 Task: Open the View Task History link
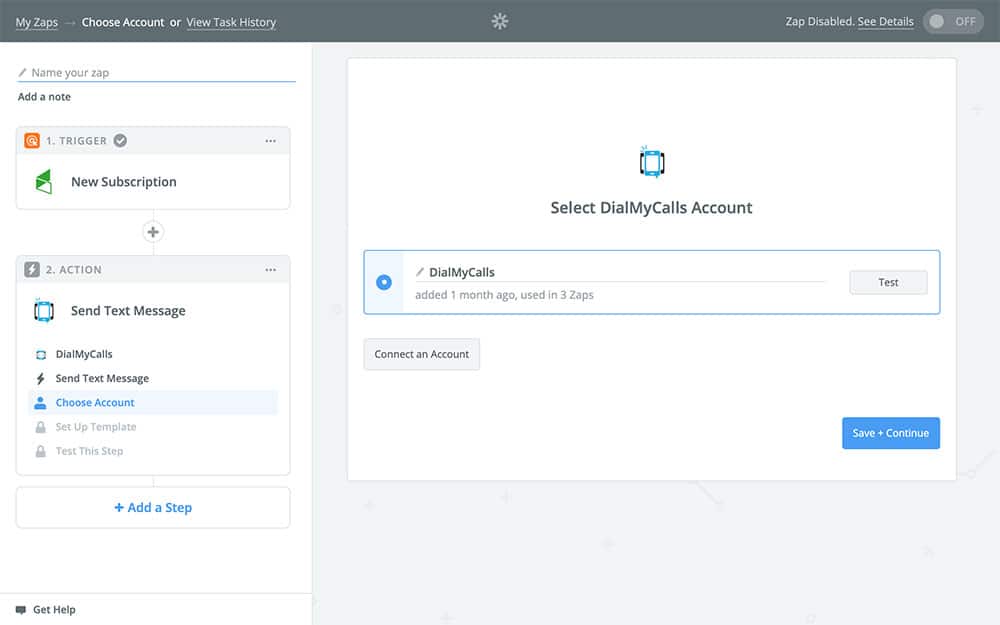pyautogui.click(x=231, y=22)
